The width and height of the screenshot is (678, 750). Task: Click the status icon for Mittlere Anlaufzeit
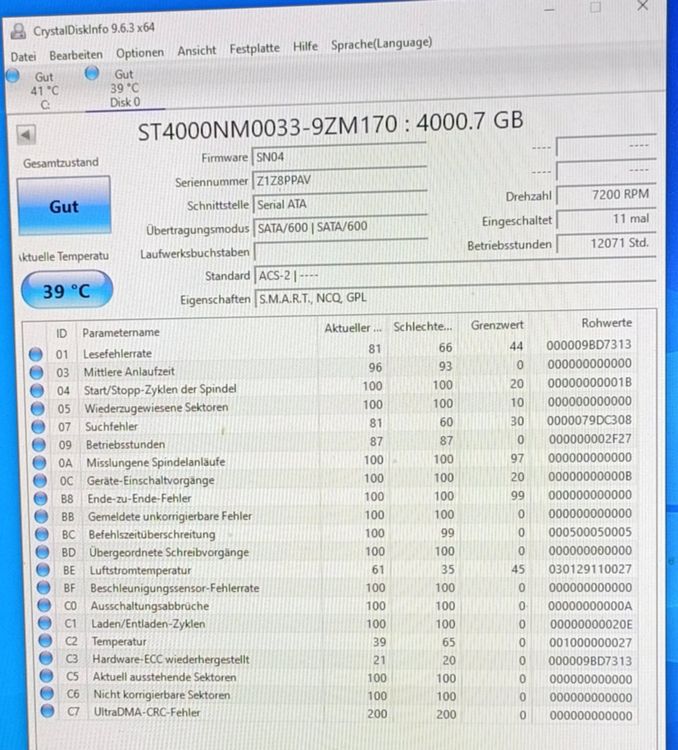(x=36, y=372)
